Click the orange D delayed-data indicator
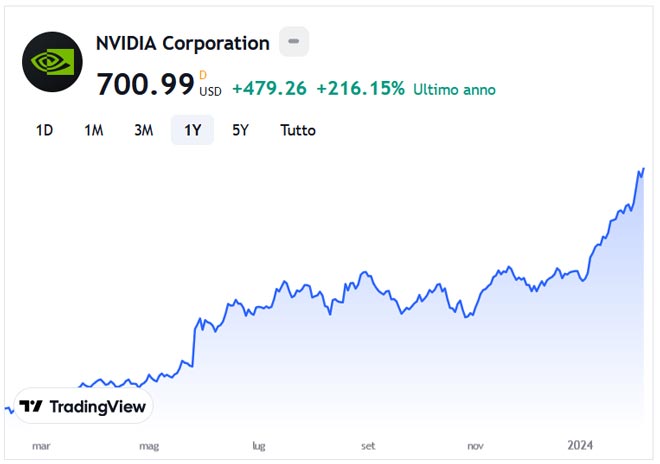 (x=203, y=74)
